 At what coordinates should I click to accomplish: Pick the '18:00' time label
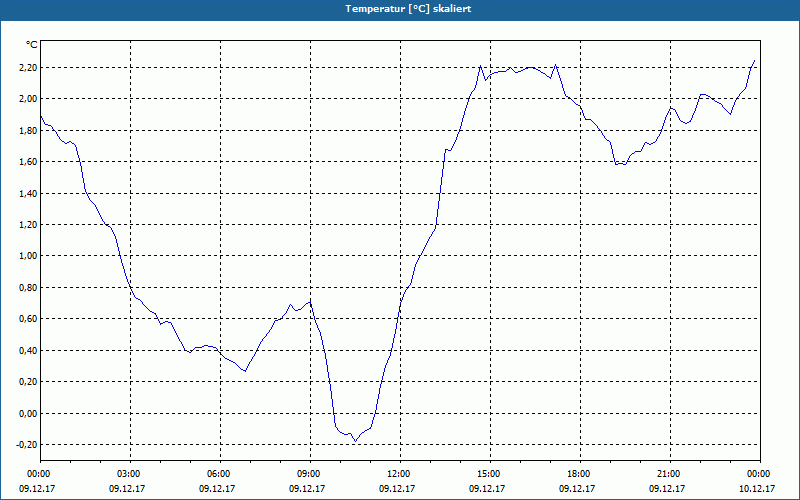tap(580, 474)
